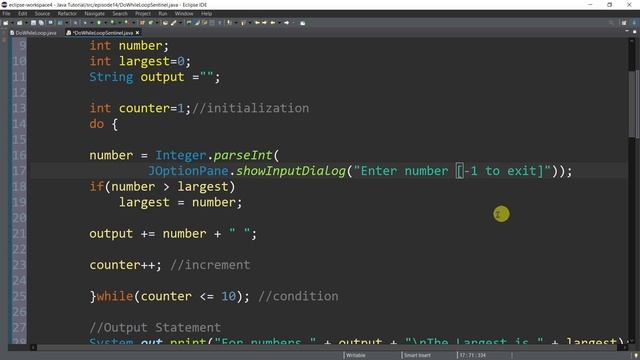Click the status bar icon at far right
Viewport: 640px width, 360px height.
(x=635, y=355)
